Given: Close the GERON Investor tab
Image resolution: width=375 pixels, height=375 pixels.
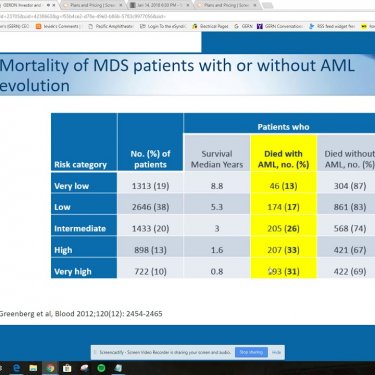Looking at the screenshot, I should coord(54,5).
